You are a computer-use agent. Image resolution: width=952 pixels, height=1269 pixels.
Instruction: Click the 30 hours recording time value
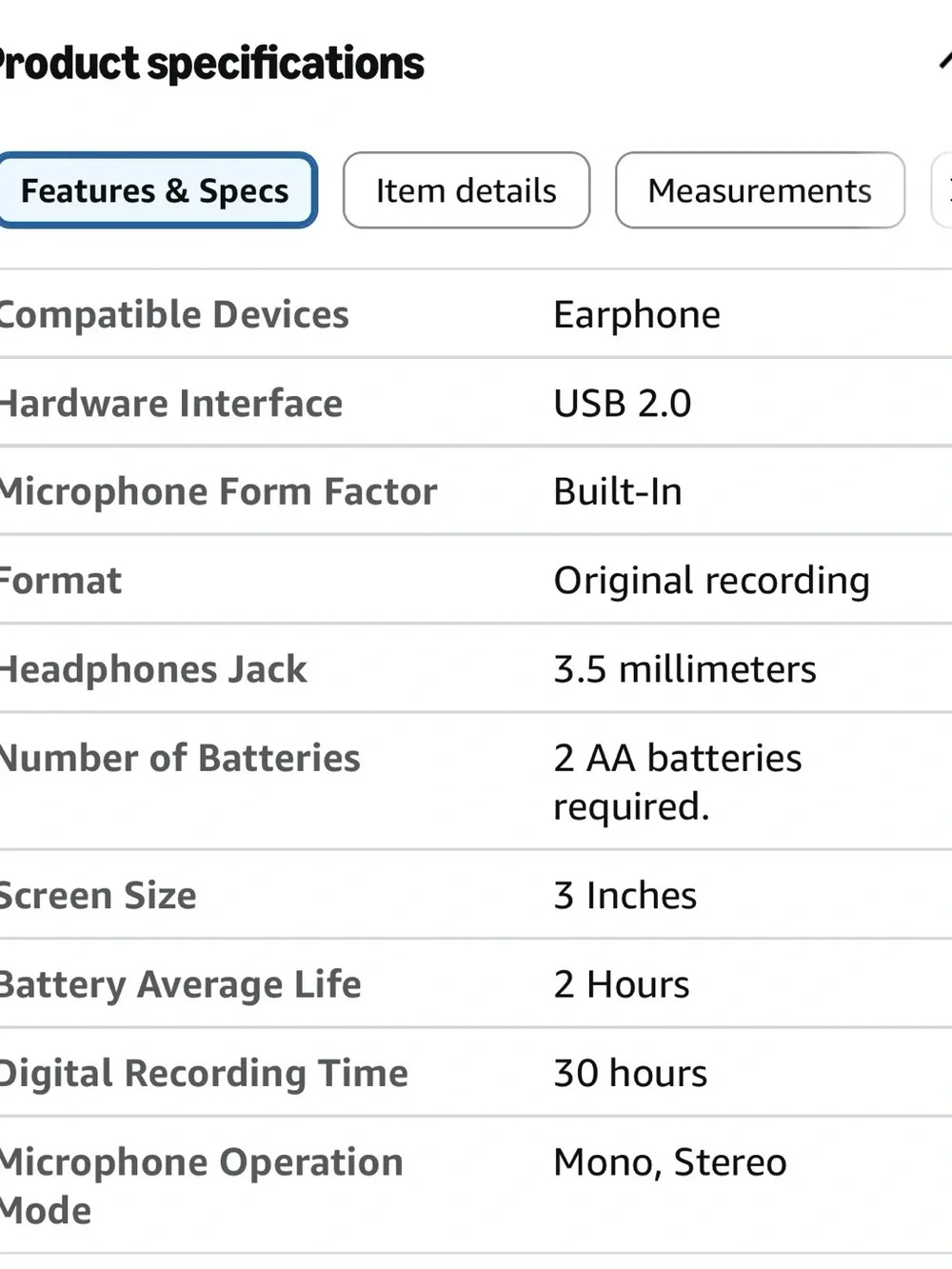(x=630, y=1073)
